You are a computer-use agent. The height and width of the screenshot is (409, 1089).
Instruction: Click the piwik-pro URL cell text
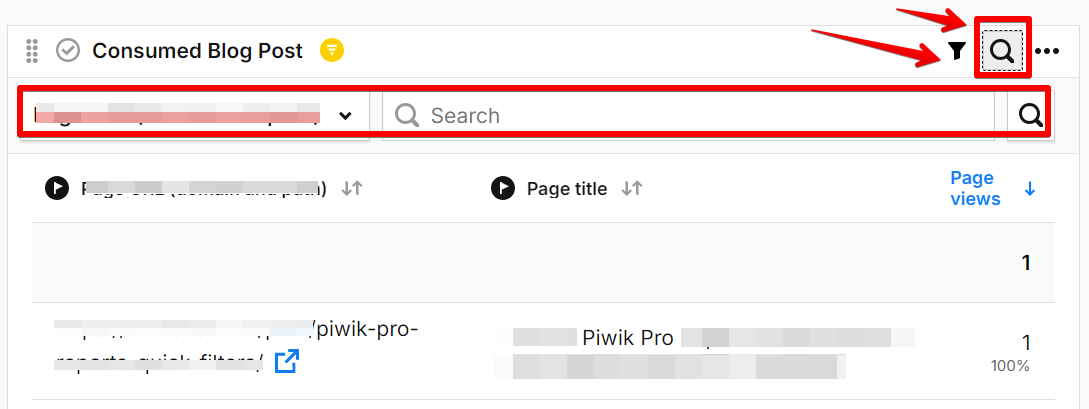click(365, 331)
